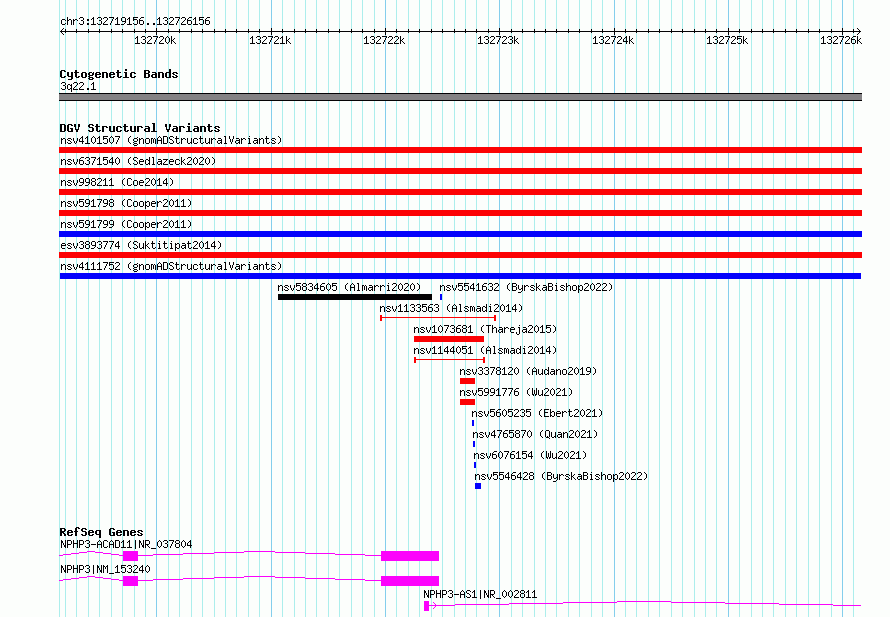Screen dimensions: 890x617
Task: Click the left arrowhead of the ruler
Action: (62, 31)
